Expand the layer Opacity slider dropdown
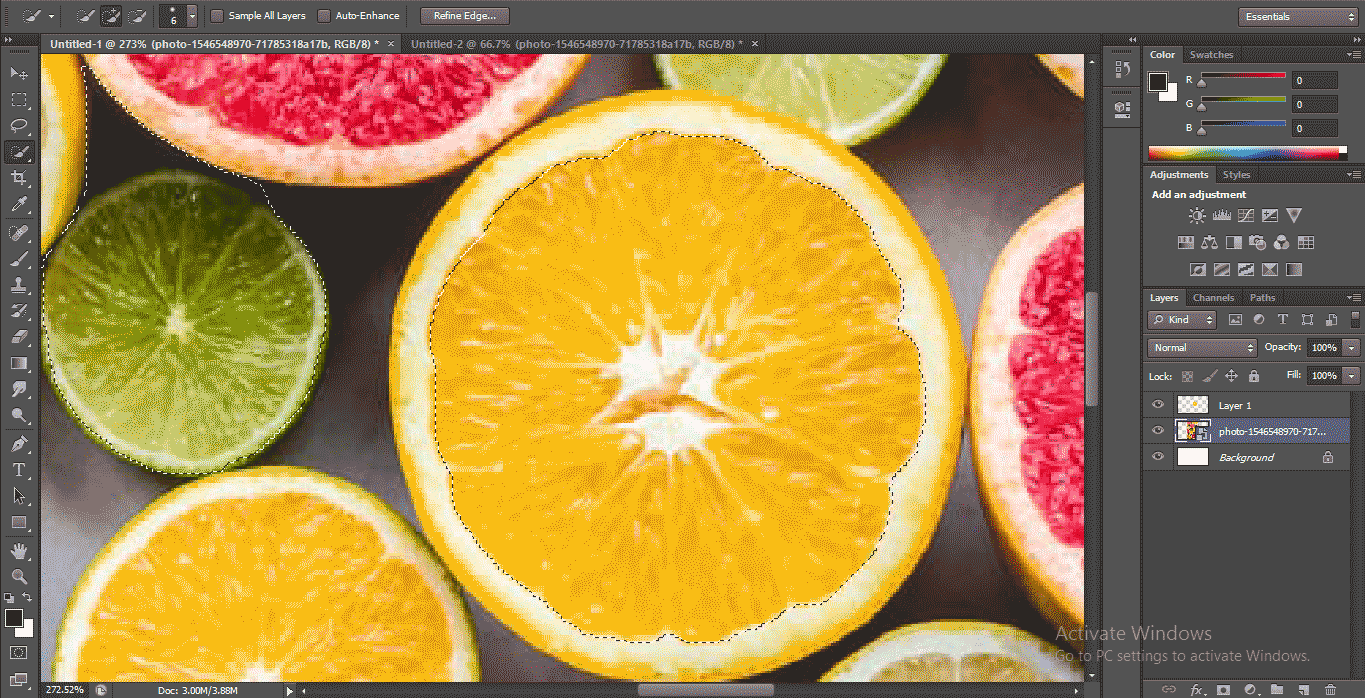This screenshot has width=1365, height=698. 1352,348
